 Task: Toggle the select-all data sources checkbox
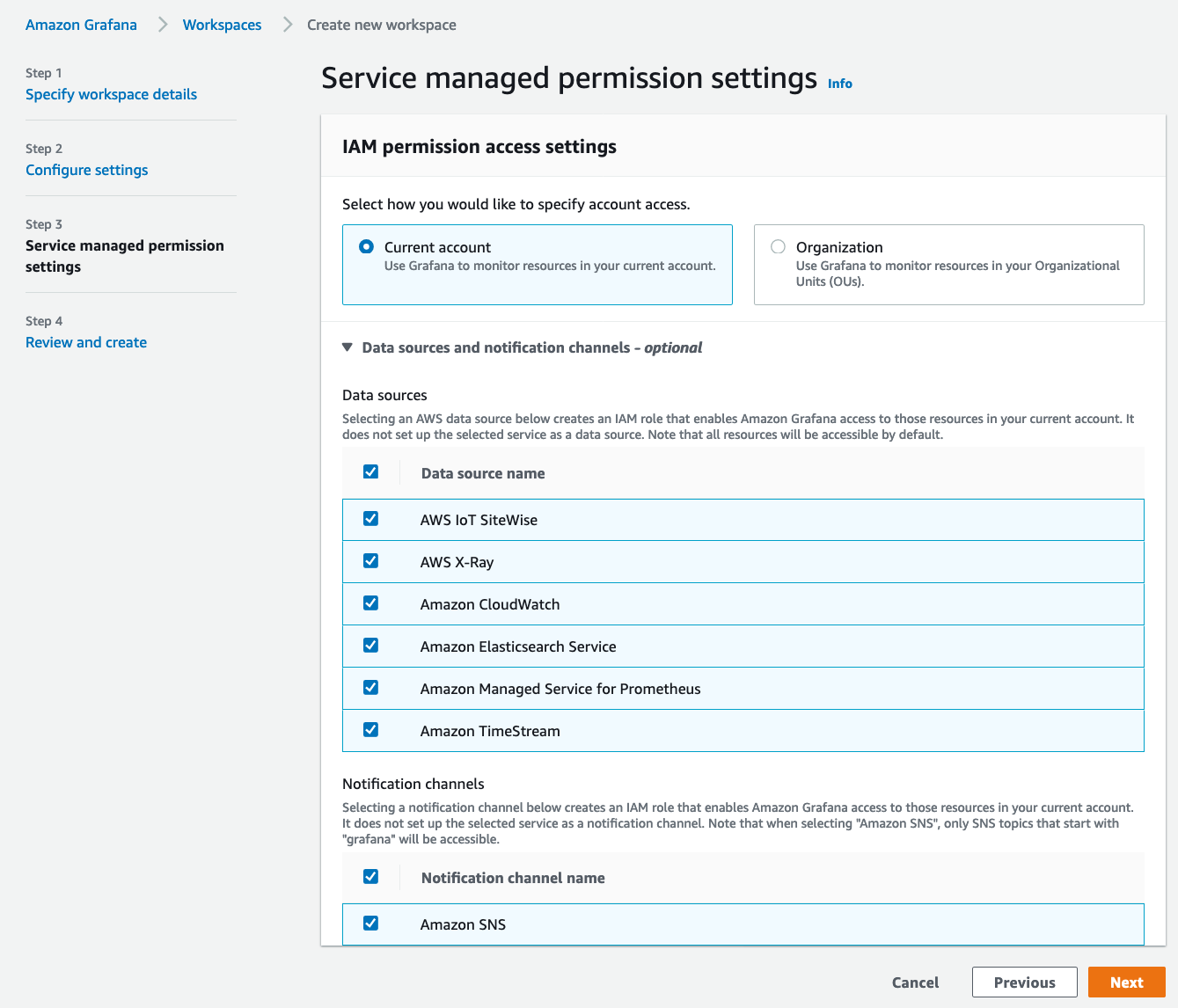370,471
